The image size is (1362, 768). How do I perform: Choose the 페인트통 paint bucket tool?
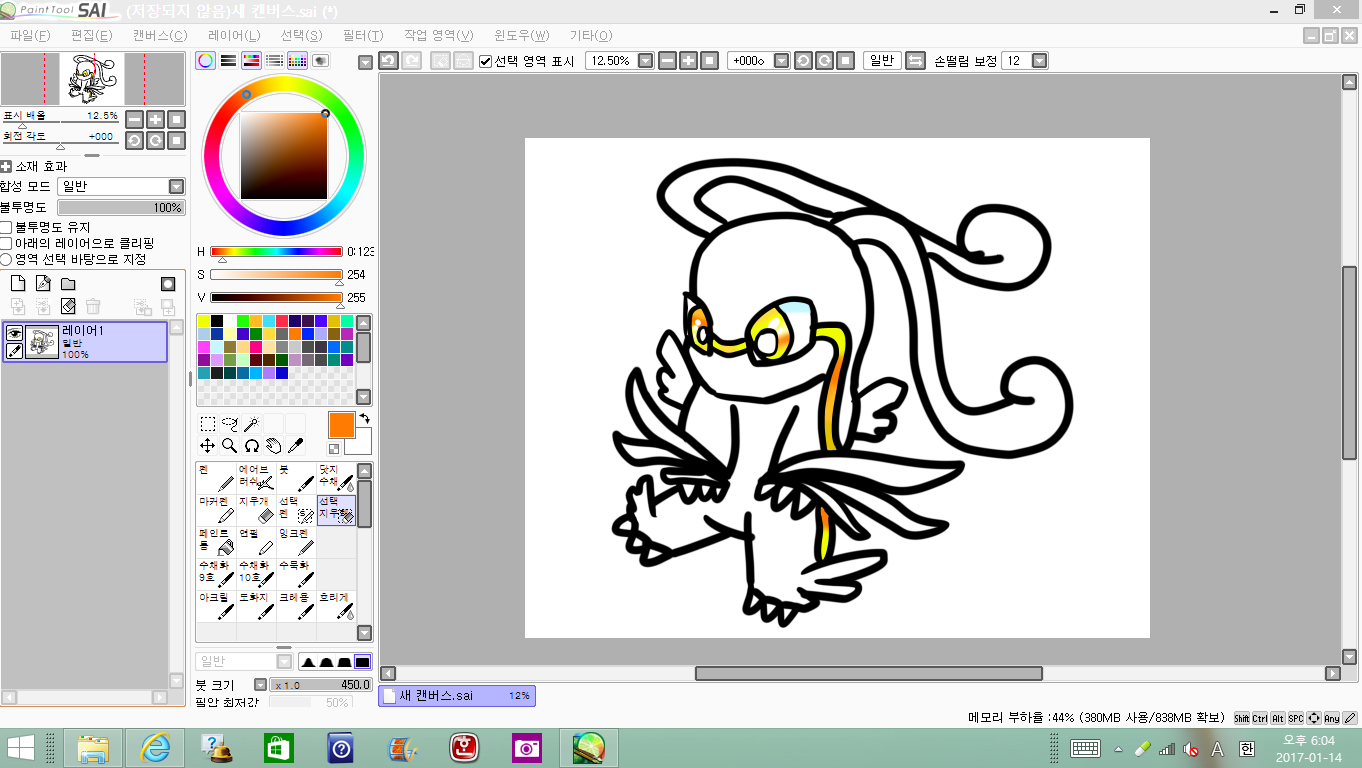[216, 541]
